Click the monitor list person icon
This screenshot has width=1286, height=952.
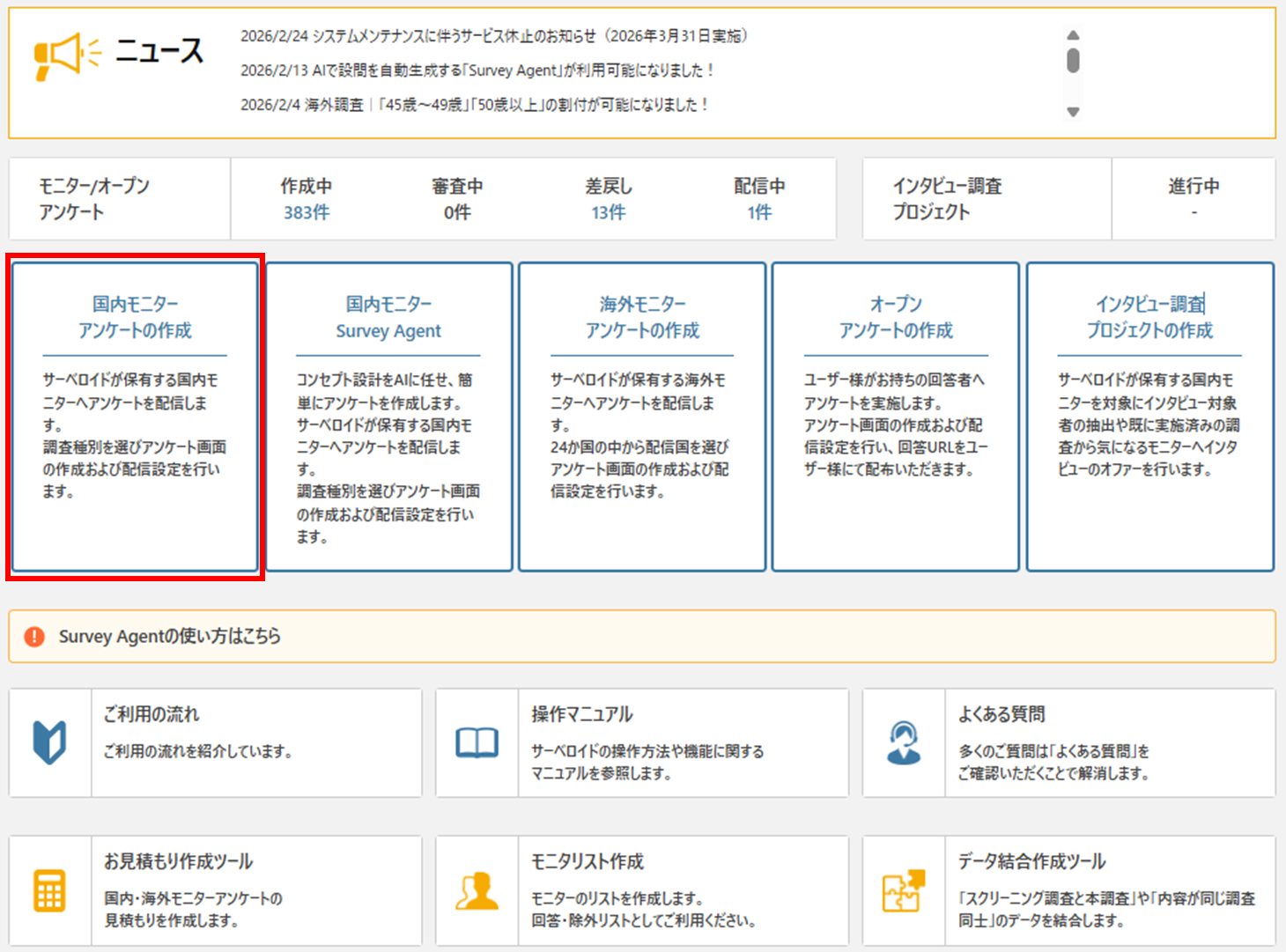click(477, 890)
